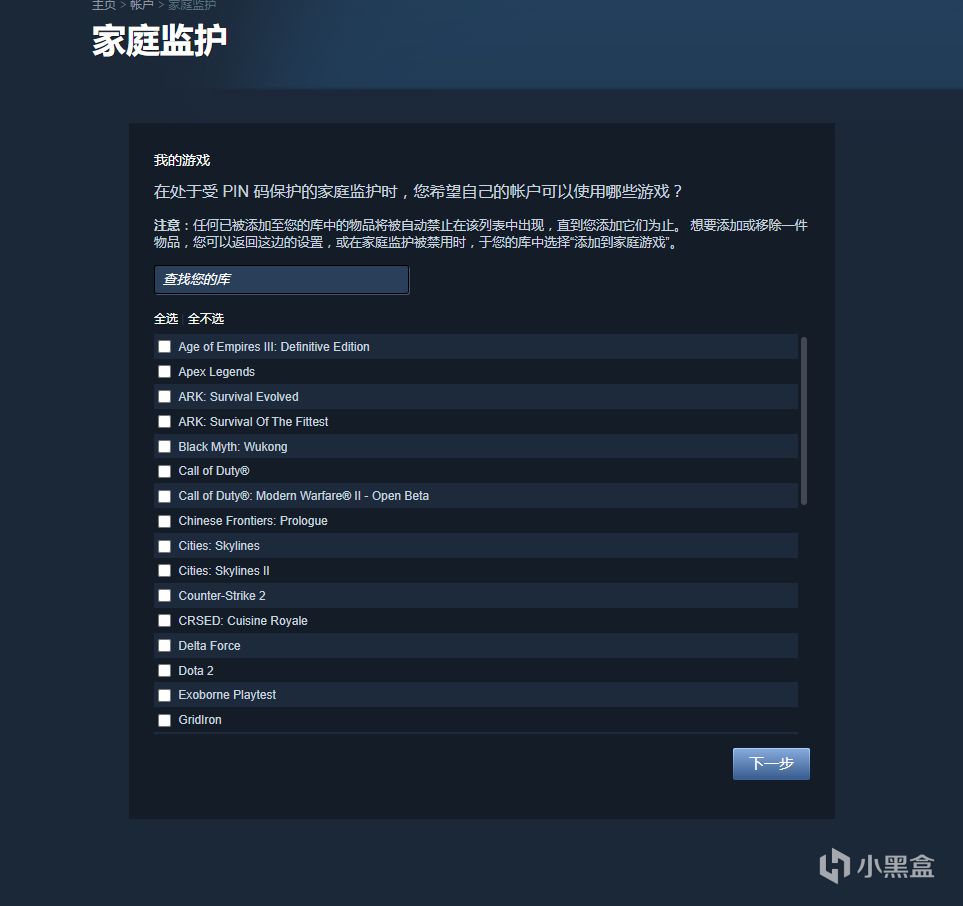Viewport: 963px width, 906px height.
Task: Enable Chinese Frontiers: Prologue checkbox
Action: [164, 521]
